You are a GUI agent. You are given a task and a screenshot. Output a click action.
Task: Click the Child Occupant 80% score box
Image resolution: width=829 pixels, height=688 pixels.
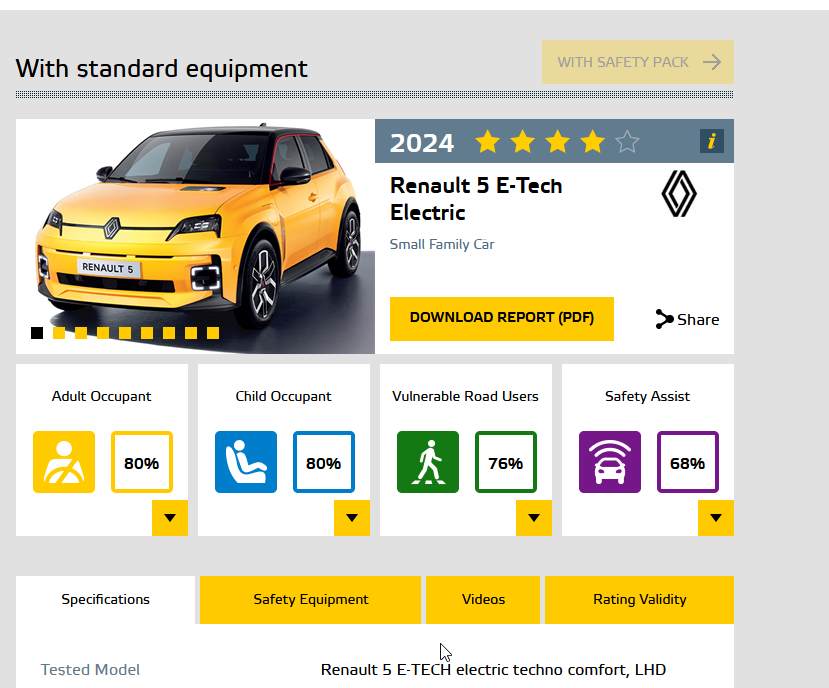coord(324,462)
